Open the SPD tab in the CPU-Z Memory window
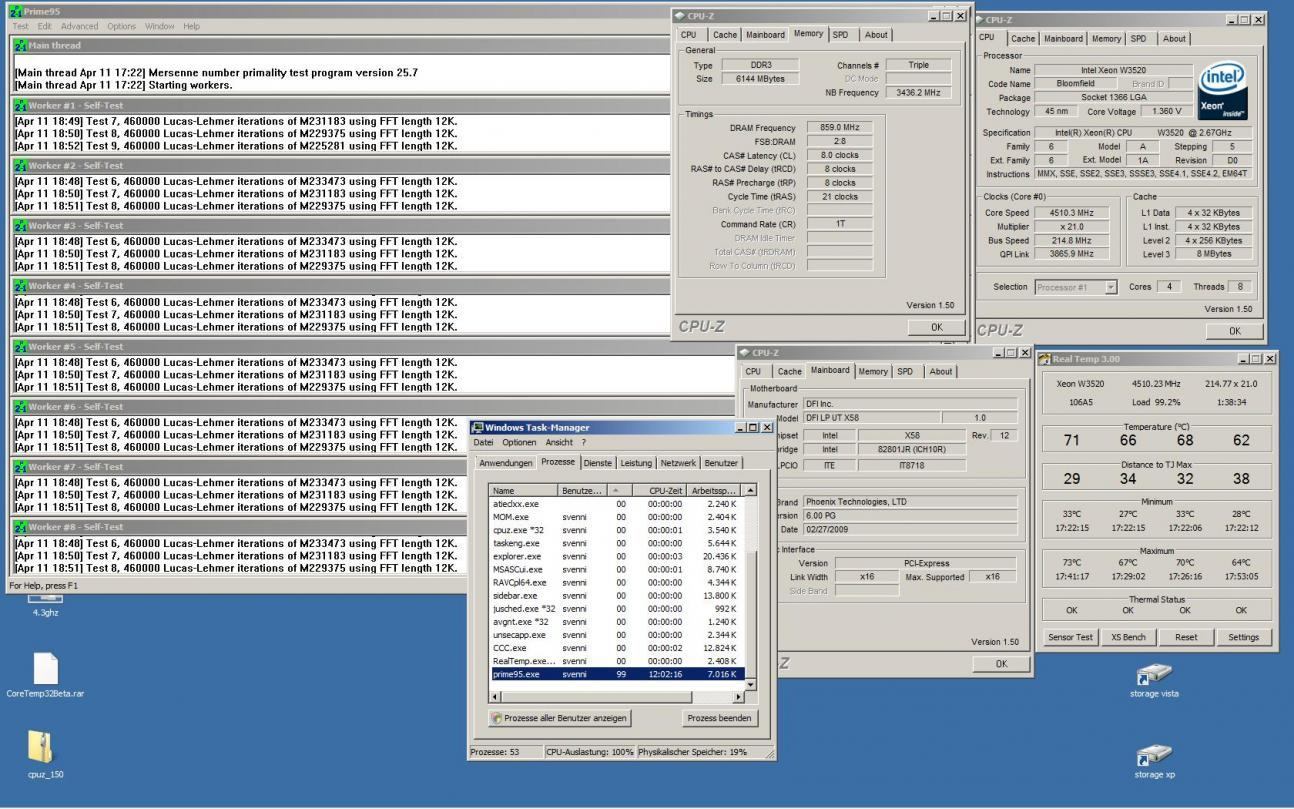 point(840,35)
